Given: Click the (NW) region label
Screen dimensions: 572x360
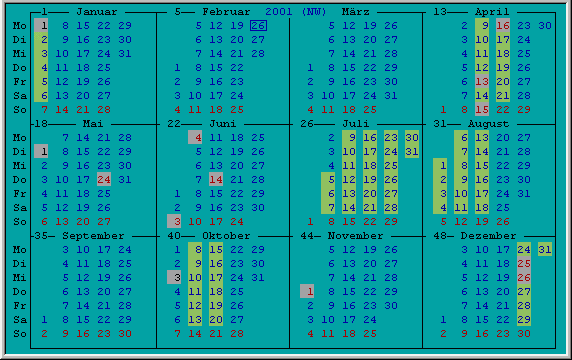Looking at the screenshot, I should (x=314, y=12).
